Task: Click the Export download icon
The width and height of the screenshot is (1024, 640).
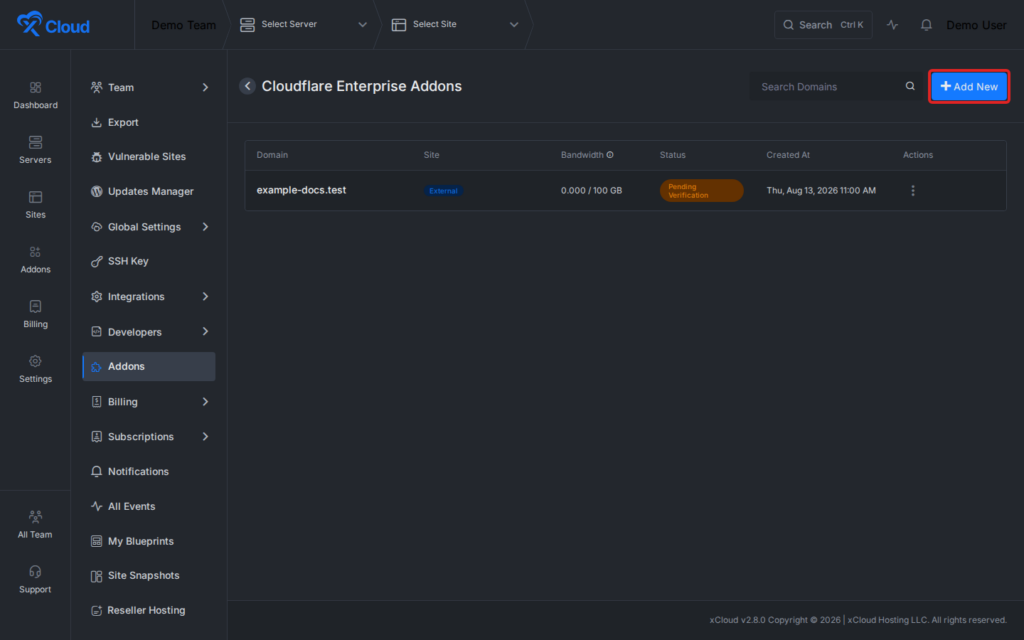Action: click(x=97, y=122)
